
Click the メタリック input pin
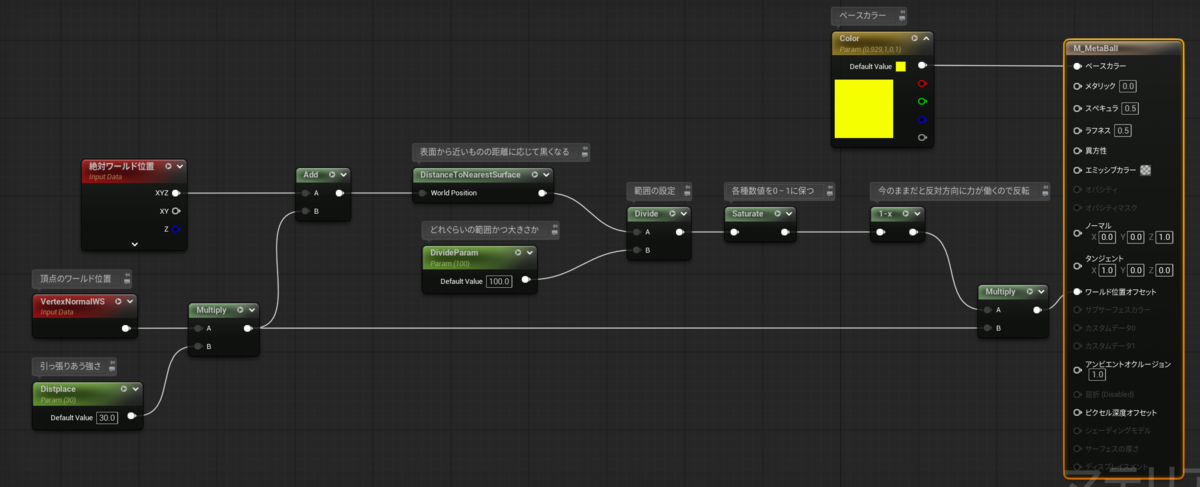[x=1077, y=87]
